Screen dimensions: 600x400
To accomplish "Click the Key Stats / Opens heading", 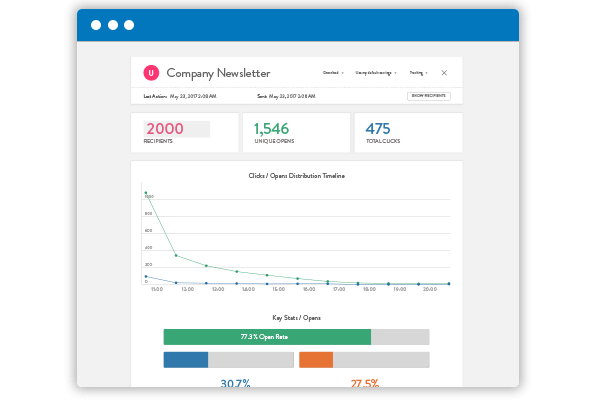I will tap(297, 318).
